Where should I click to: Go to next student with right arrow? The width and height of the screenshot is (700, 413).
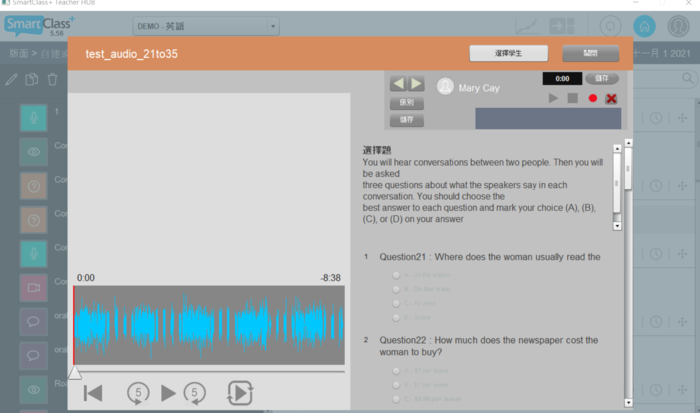pos(416,84)
